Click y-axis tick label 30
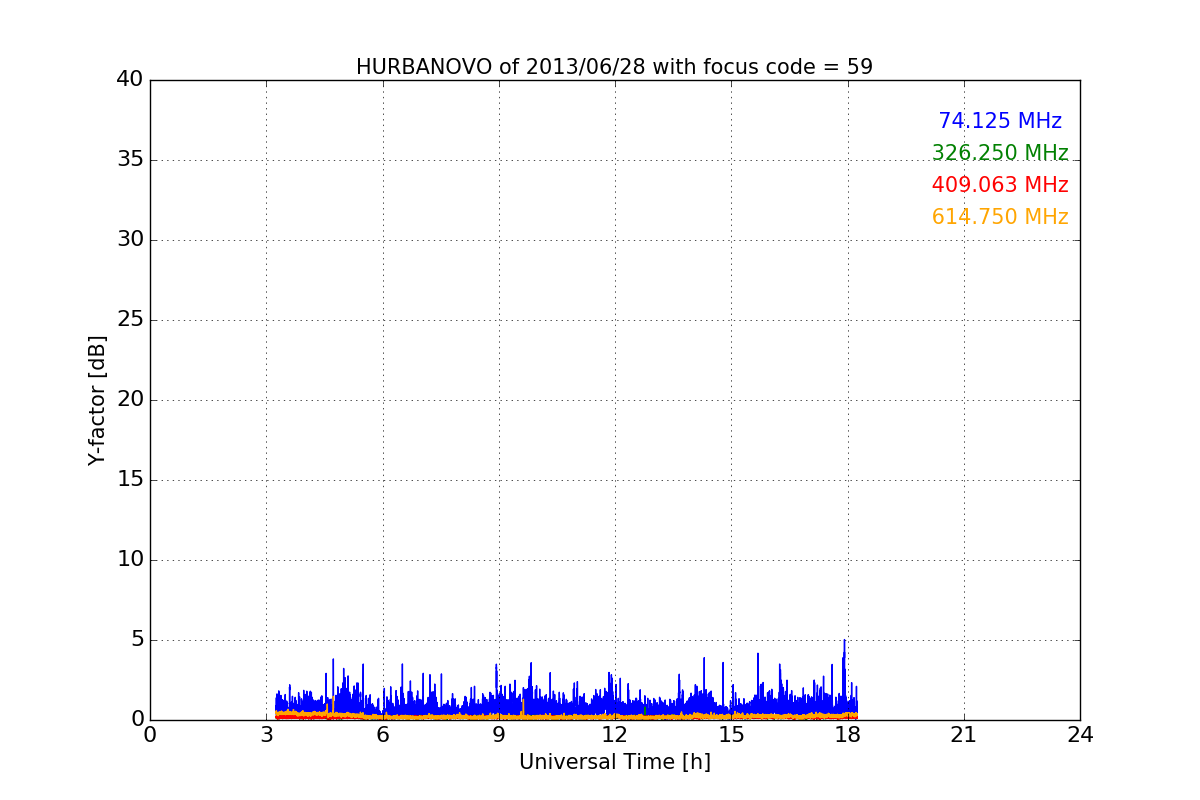 tap(130, 240)
